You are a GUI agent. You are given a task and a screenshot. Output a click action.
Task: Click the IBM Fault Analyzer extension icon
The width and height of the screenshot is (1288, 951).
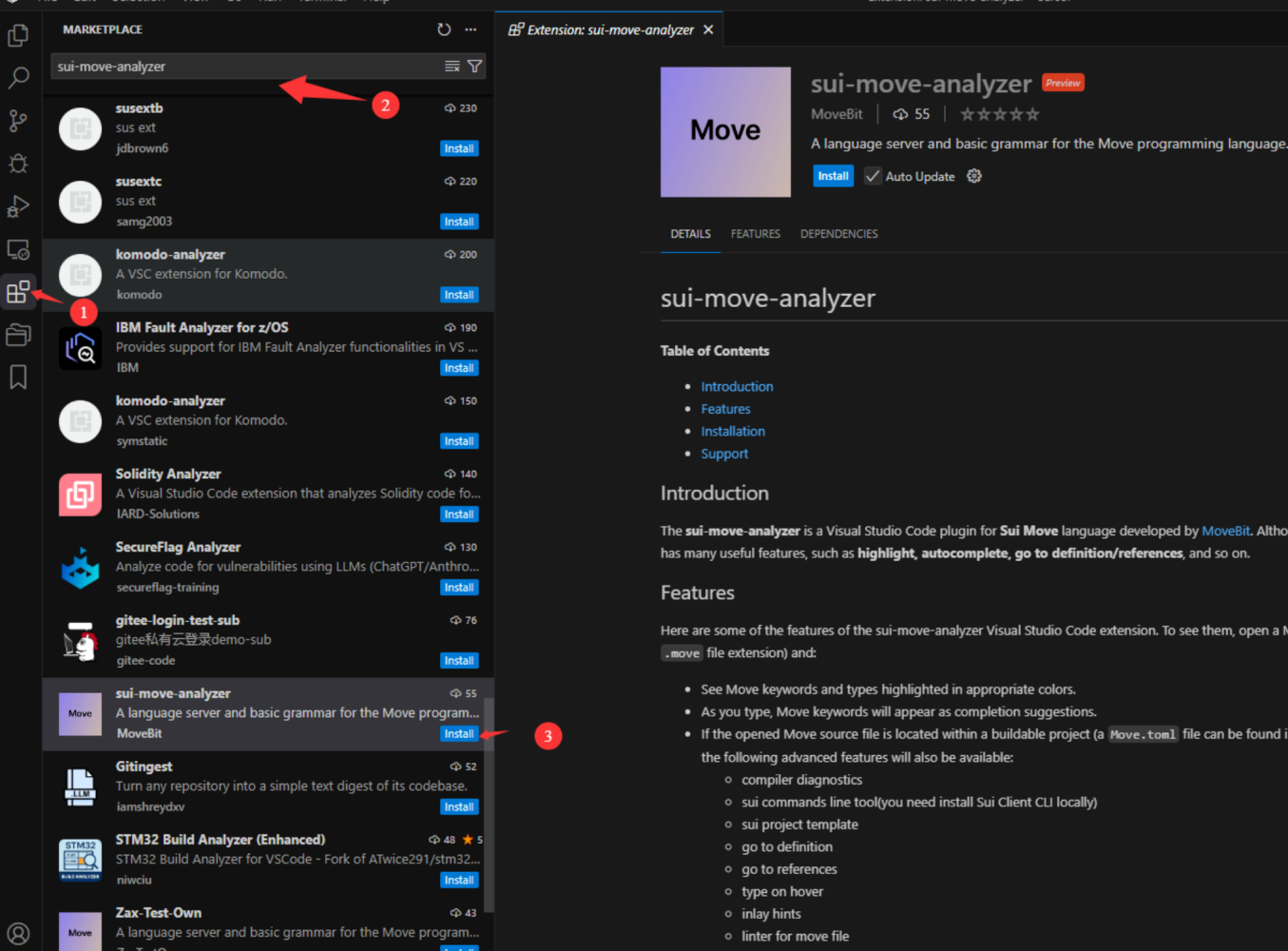click(80, 348)
